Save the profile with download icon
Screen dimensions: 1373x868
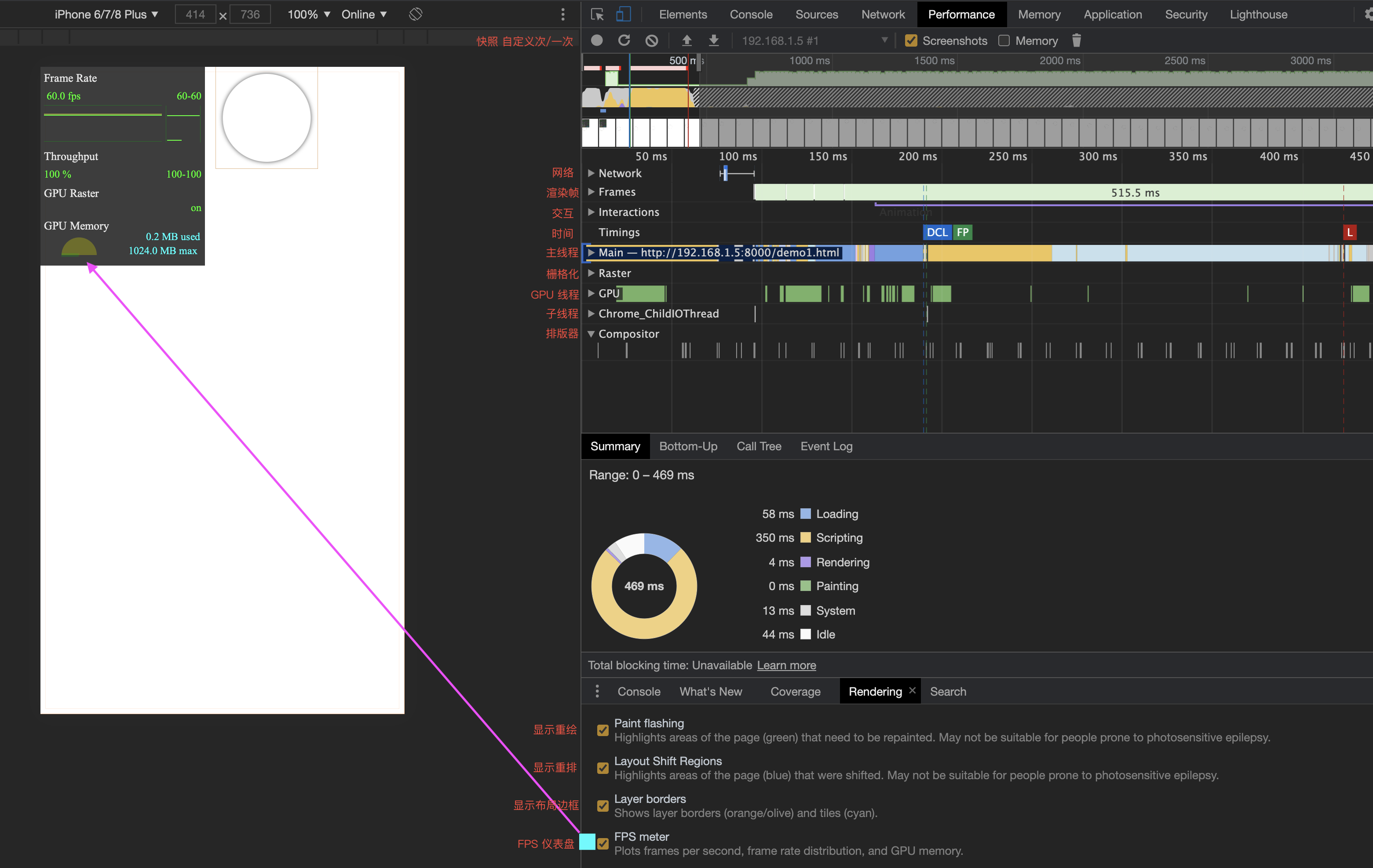713,40
